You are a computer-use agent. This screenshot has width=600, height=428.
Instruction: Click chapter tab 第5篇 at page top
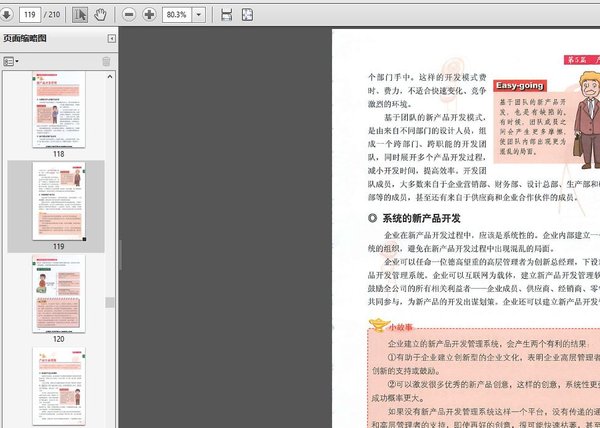point(582,60)
